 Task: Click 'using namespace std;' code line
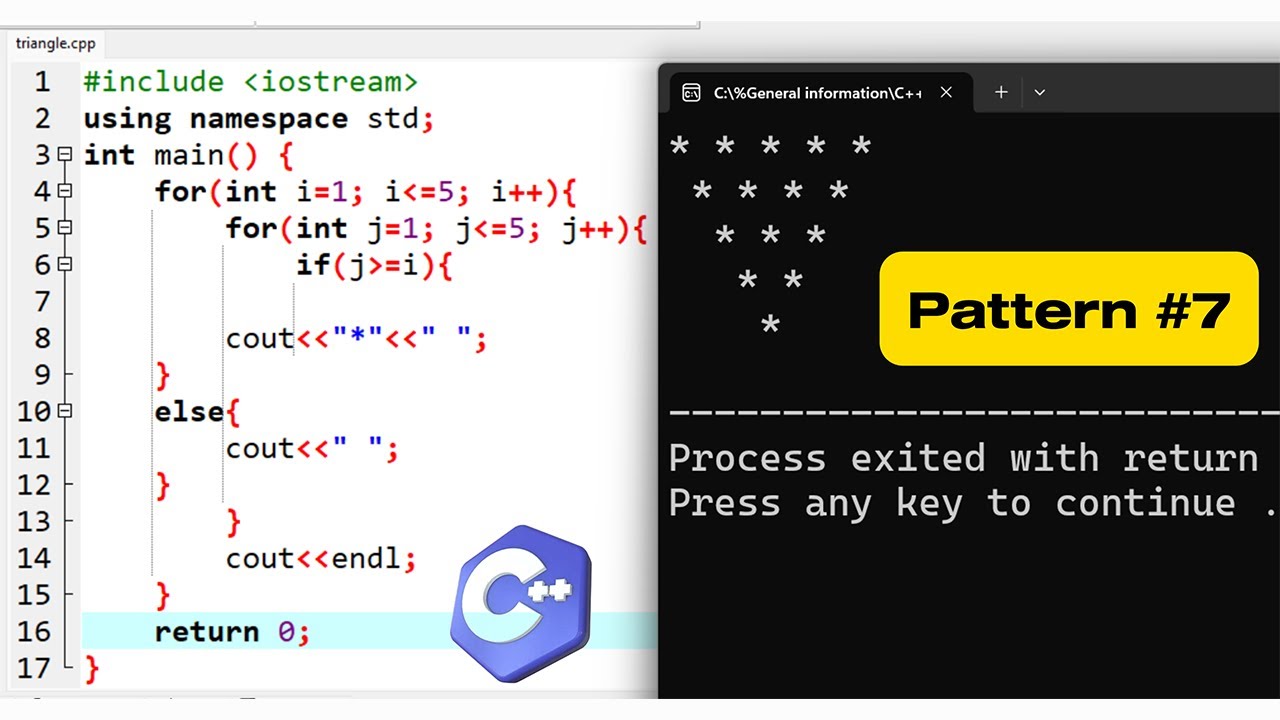pos(259,119)
